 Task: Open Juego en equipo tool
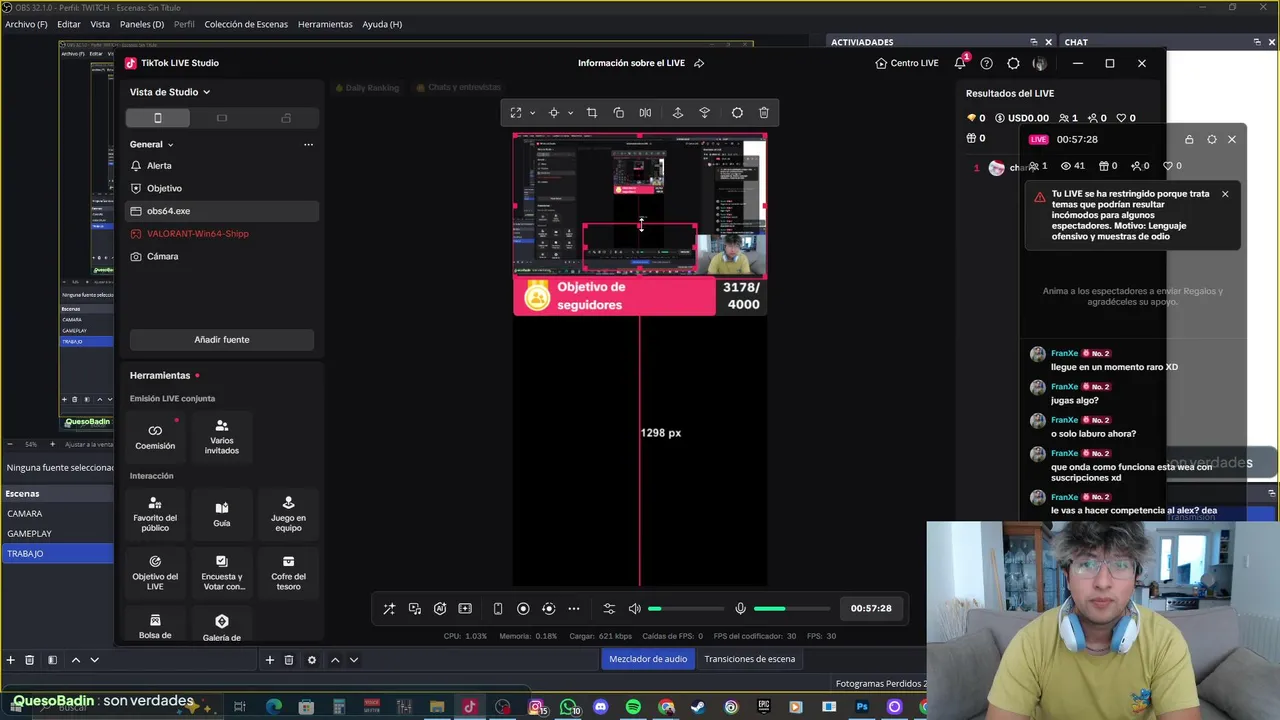click(288, 514)
